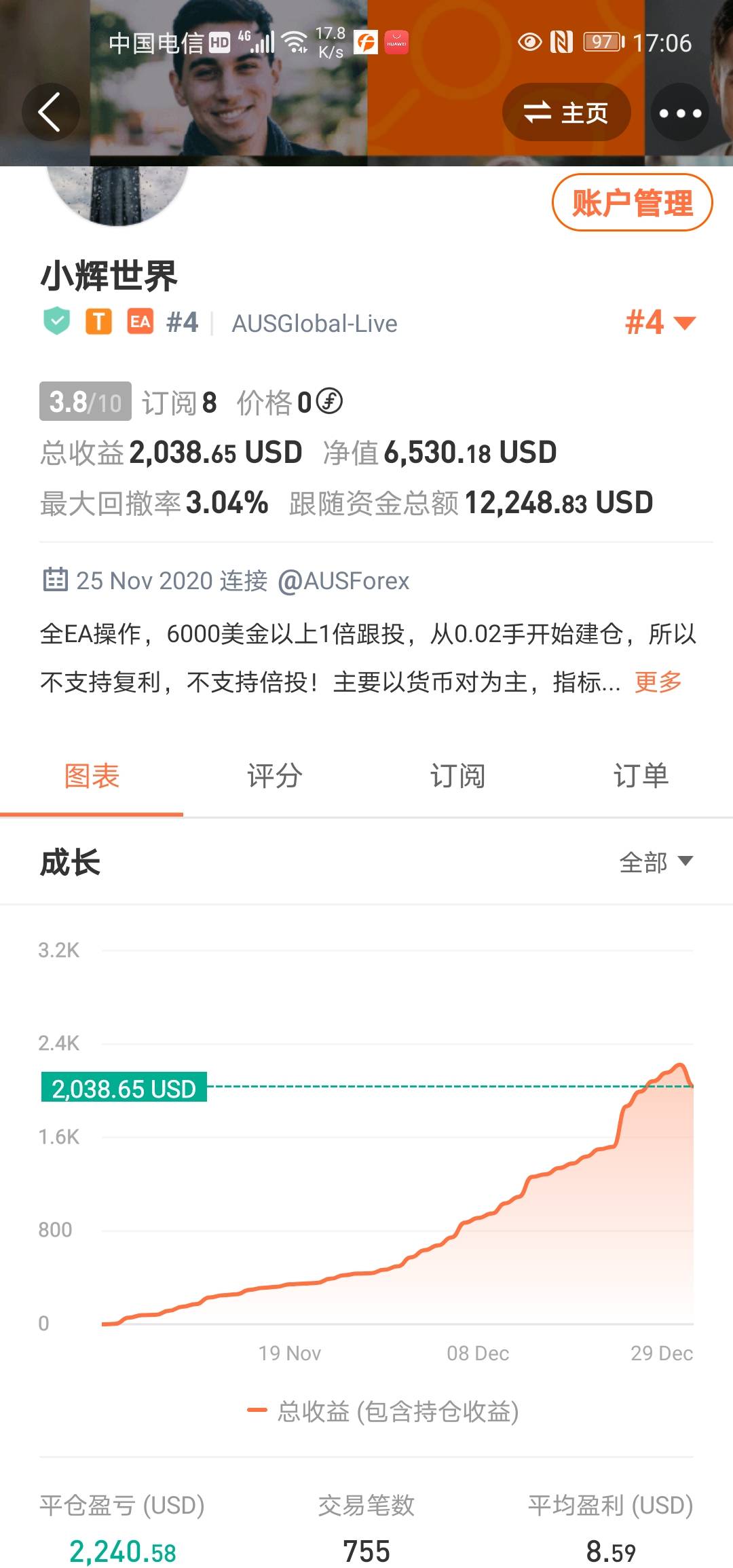Tap the green verified shield badge

coord(57,322)
